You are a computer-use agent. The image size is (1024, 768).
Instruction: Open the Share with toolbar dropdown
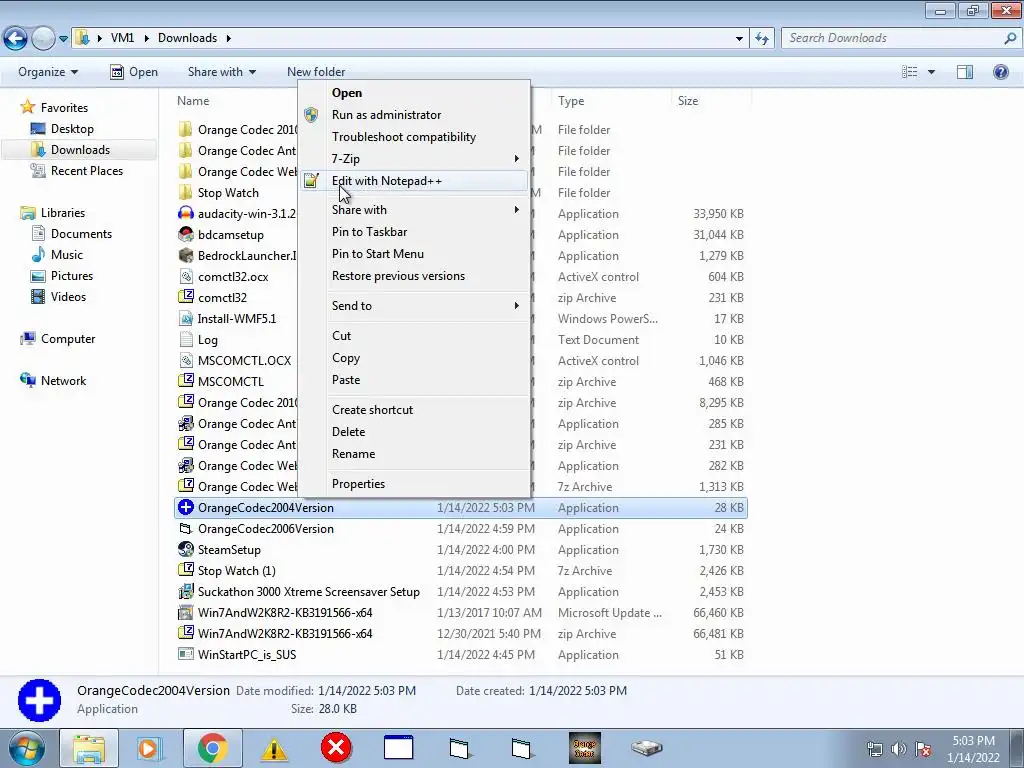(221, 72)
